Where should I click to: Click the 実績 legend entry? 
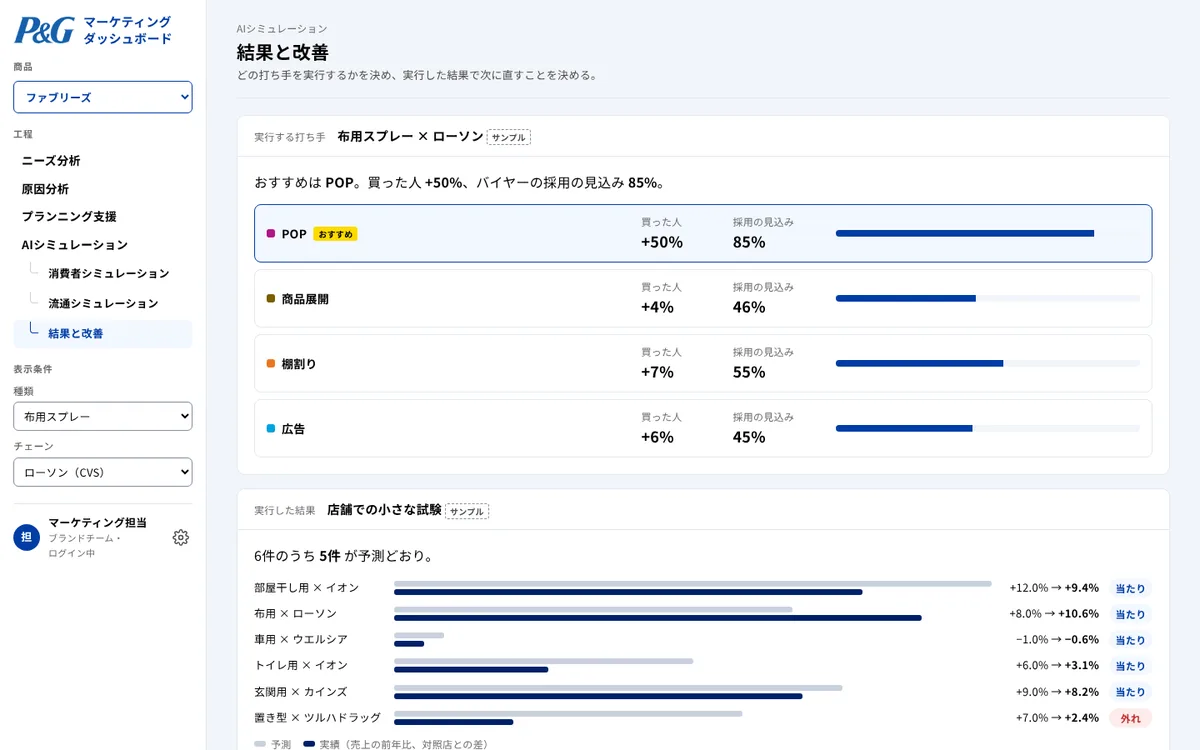(395, 744)
